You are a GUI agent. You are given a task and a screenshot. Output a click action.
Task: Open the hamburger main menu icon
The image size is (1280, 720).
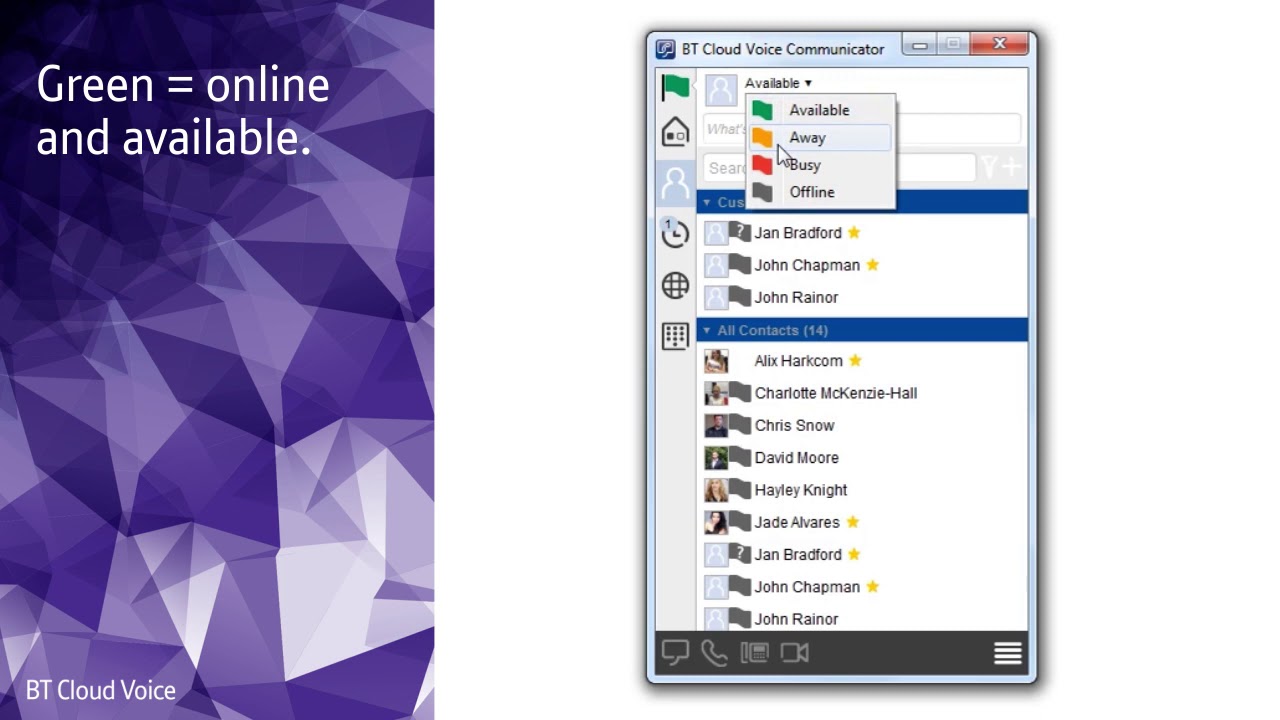[x=1008, y=653]
